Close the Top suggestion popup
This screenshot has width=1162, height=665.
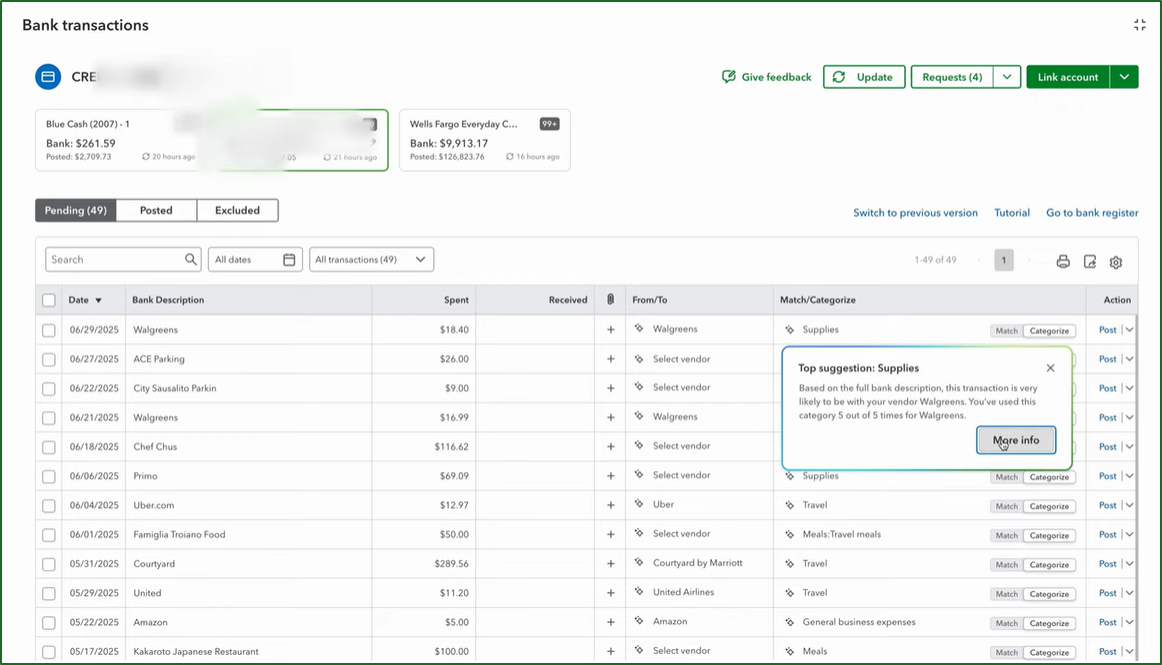(x=1050, y=368)
